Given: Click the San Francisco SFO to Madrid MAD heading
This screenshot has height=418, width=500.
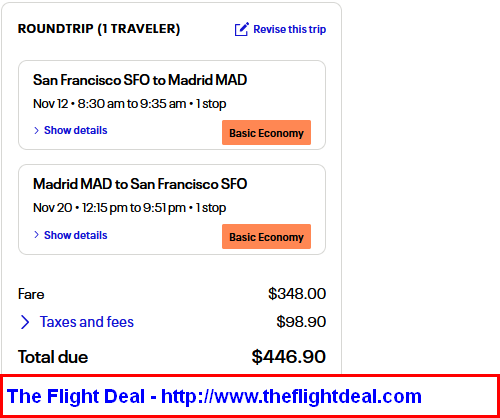Looking at the screenshot, I should pos(140,80).
